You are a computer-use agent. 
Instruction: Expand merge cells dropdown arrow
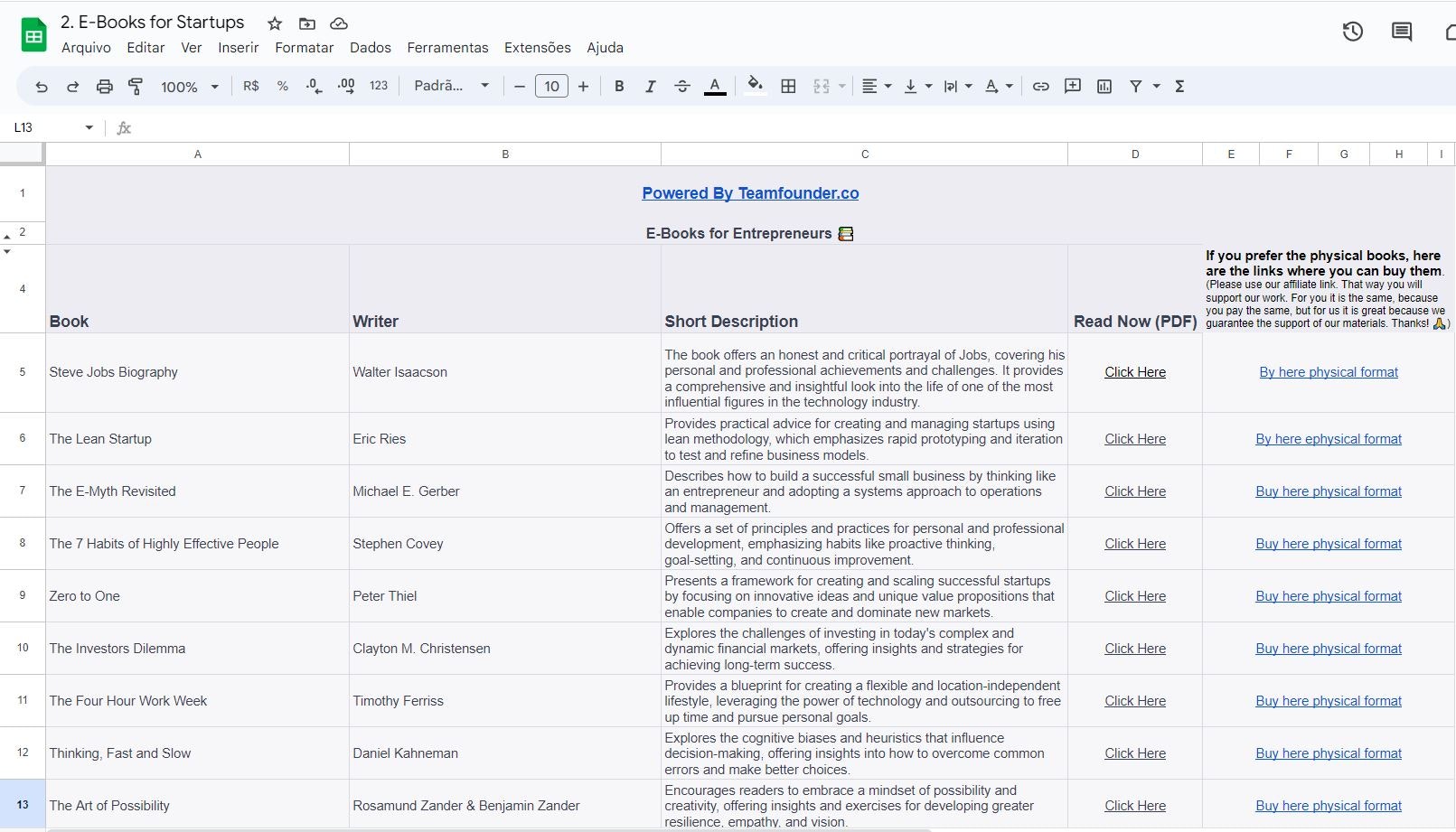(x=841, y=87)
